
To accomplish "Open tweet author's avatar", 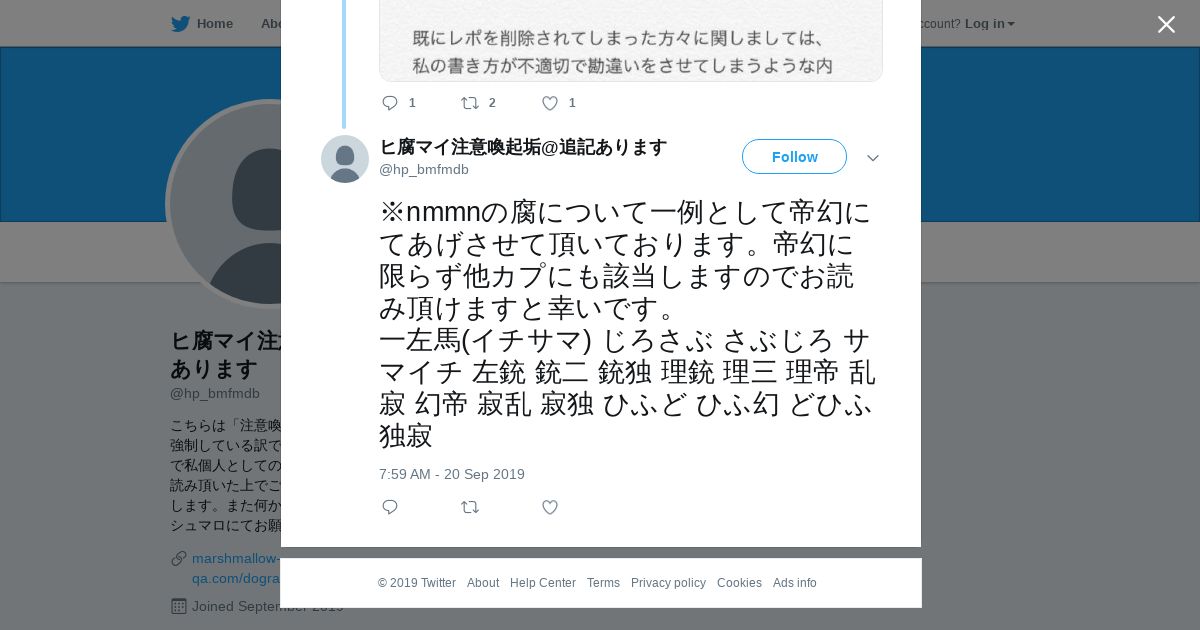I will coord(345,159).
